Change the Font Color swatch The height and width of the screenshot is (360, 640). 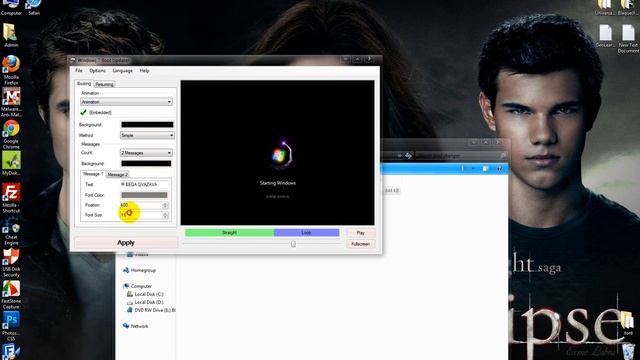[144, 195]
